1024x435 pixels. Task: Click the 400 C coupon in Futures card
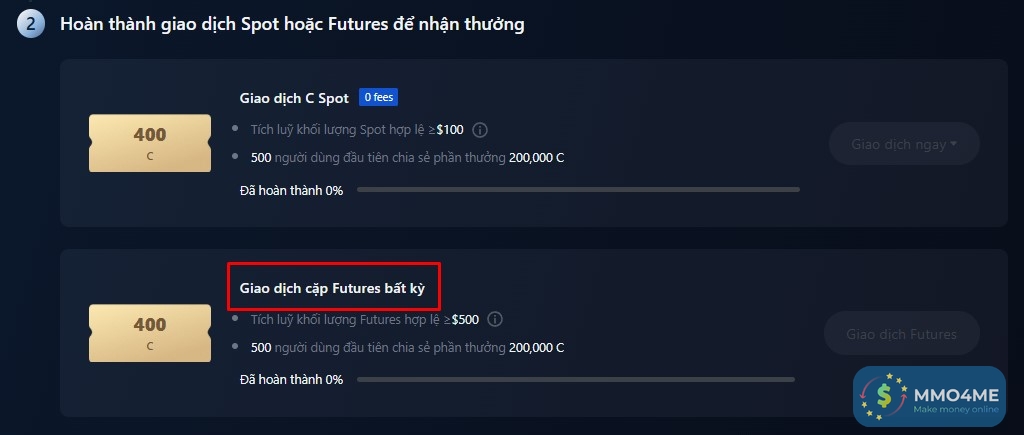(150, 333)
